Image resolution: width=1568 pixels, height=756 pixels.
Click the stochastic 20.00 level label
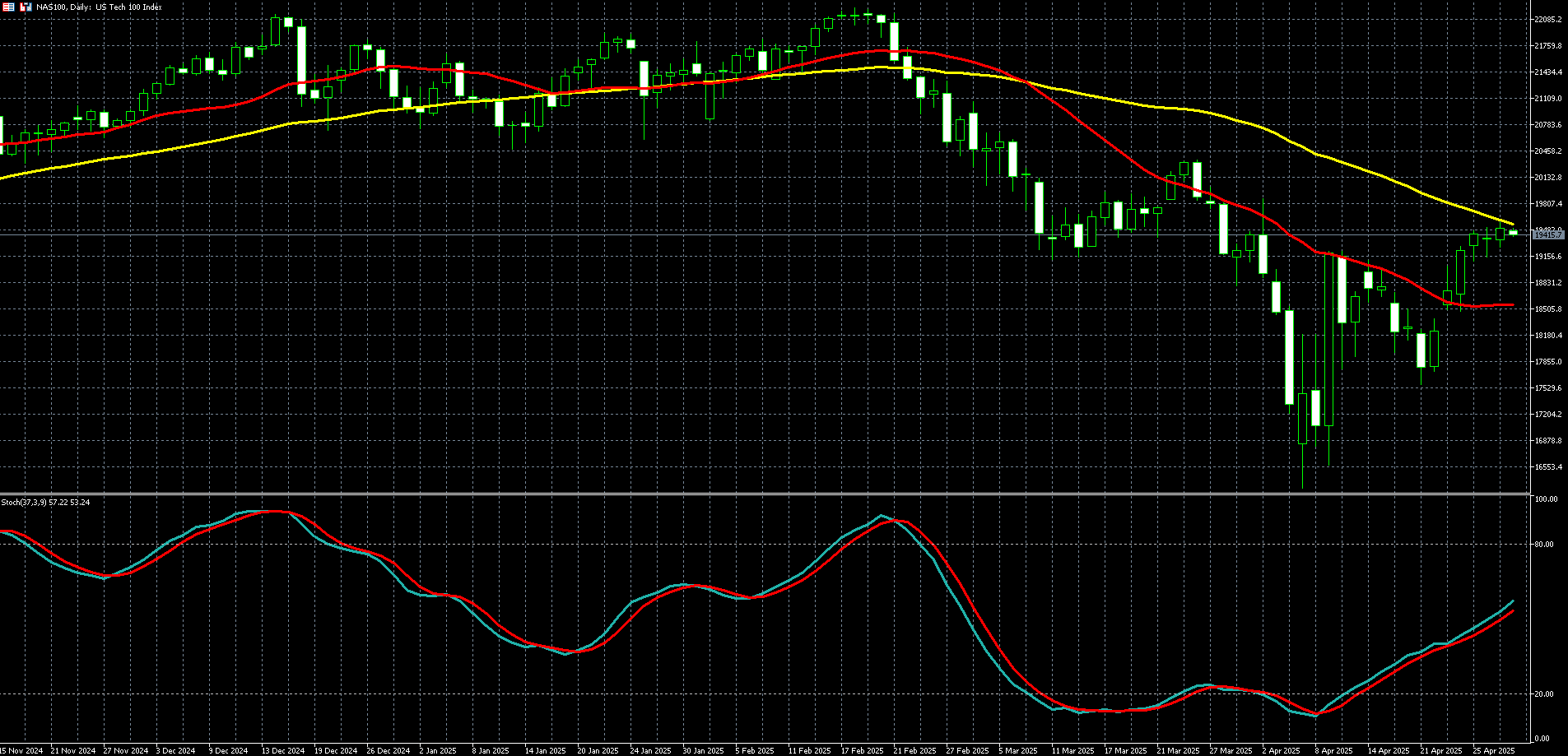[1545, 694]
